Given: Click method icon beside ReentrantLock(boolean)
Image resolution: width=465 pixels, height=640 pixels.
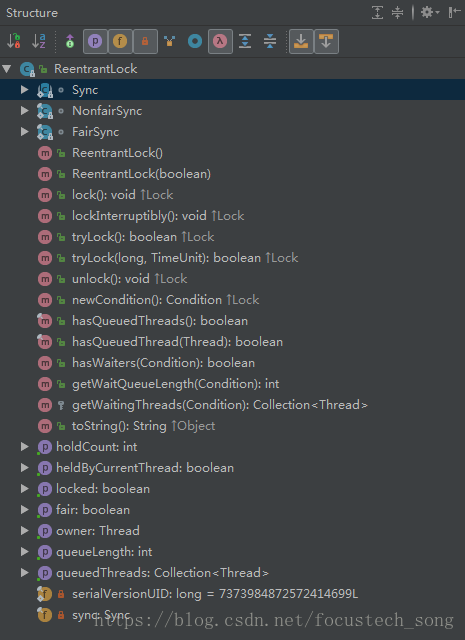Looking at the screenshot, I should point(45,174).
